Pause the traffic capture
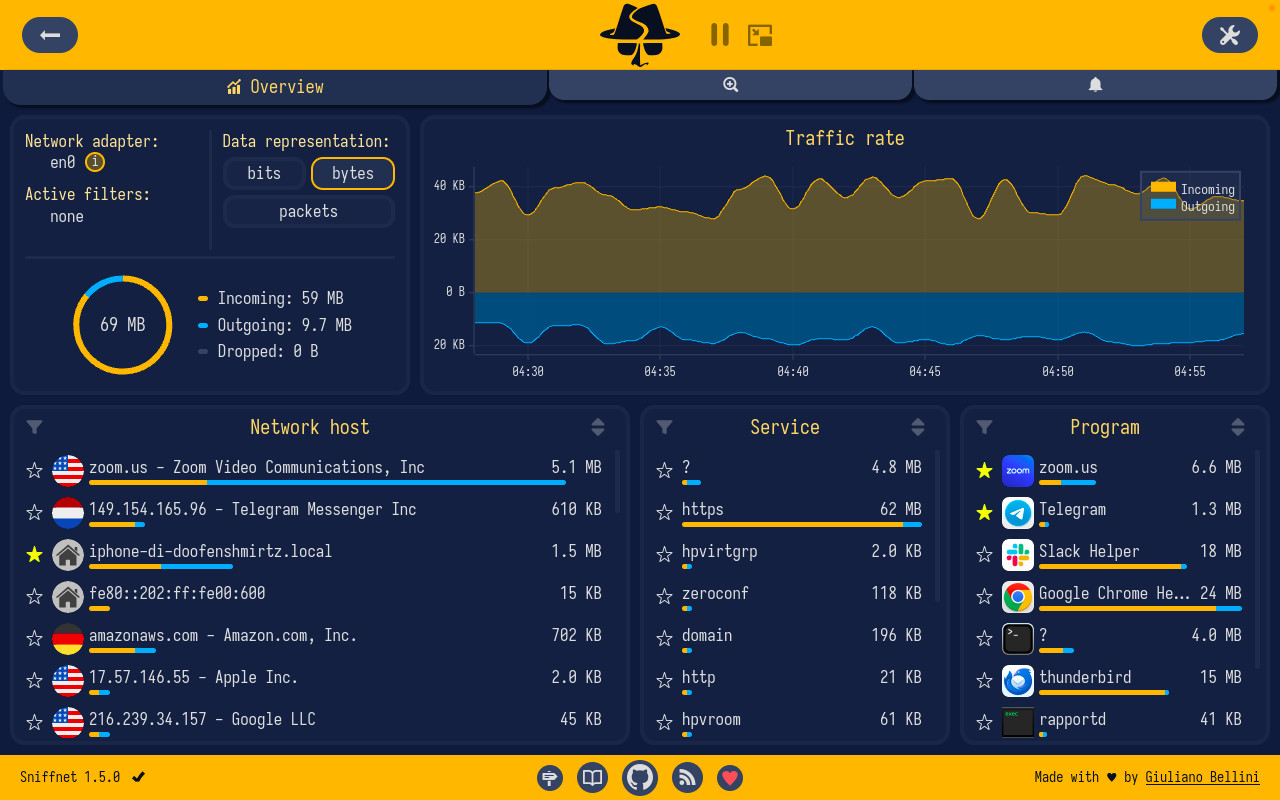This screenshot has height=800, width=1280. coord(719,35)
